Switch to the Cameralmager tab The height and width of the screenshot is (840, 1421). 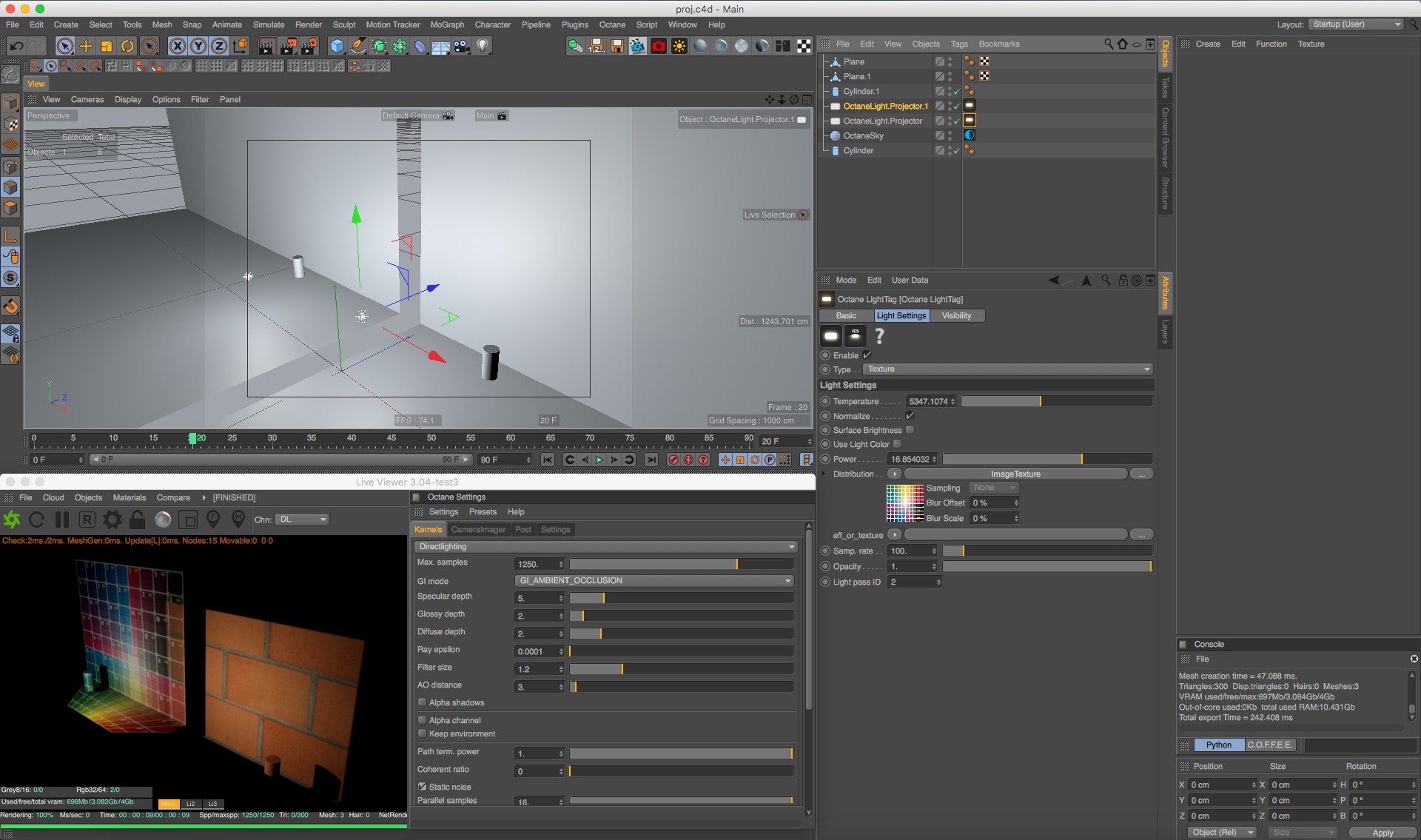[x=478, y=530]
